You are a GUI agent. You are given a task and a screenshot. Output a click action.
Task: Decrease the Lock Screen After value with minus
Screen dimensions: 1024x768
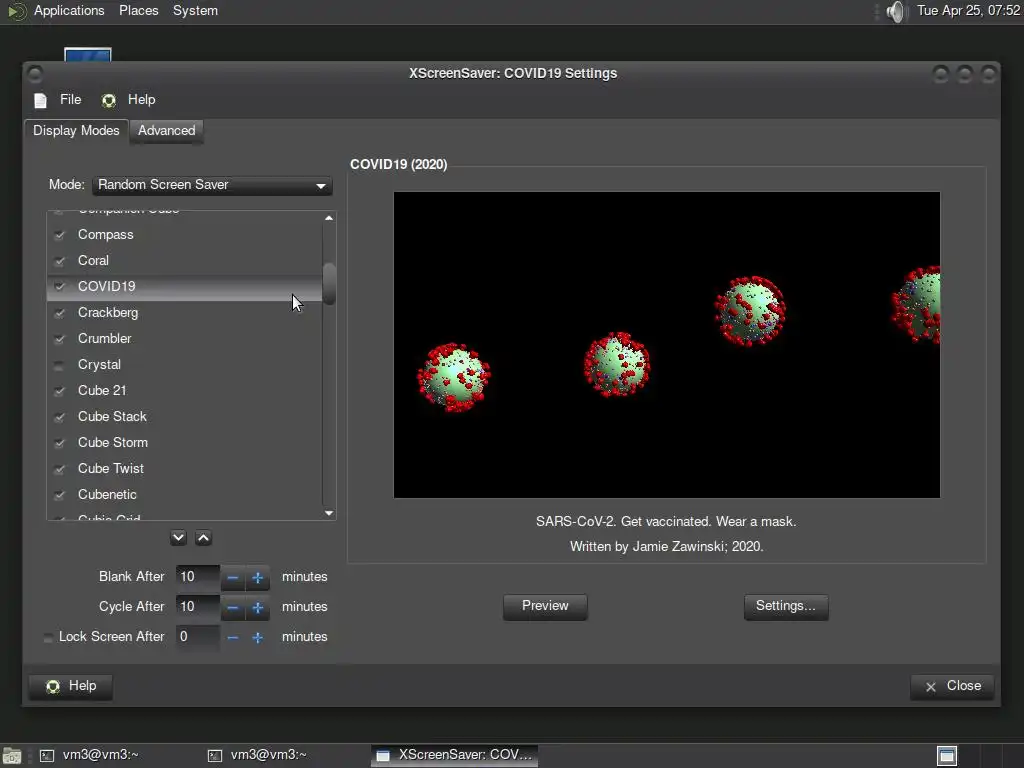tap(232, 637)
